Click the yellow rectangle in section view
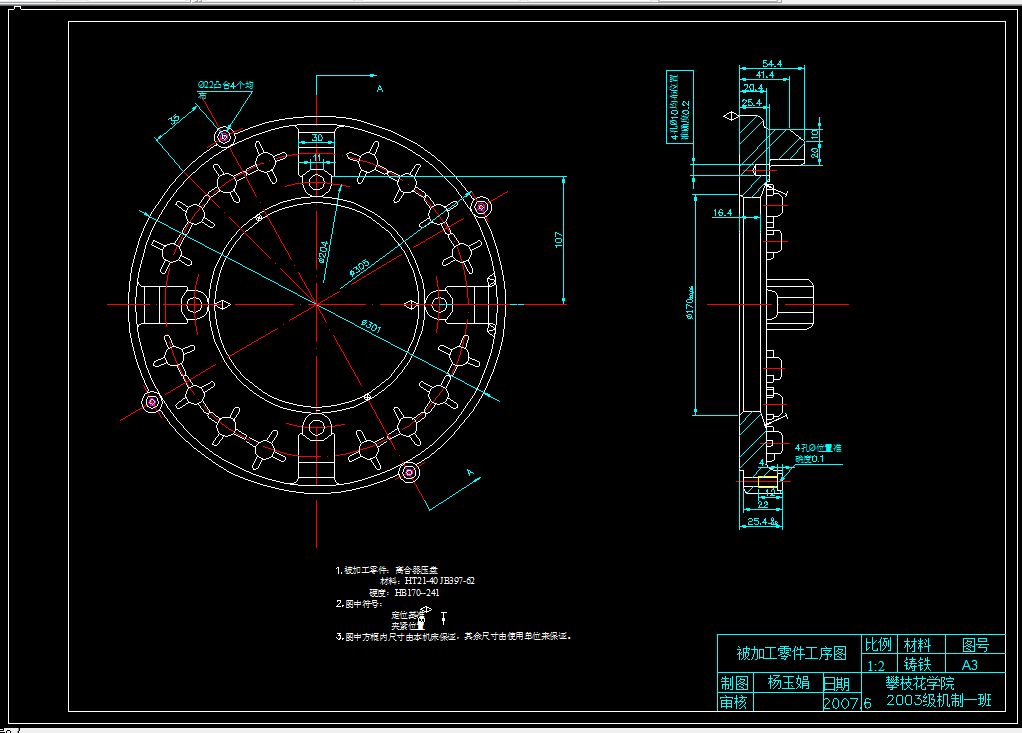This screenshot has width=1022, height=733. click(x=768, y=482)
